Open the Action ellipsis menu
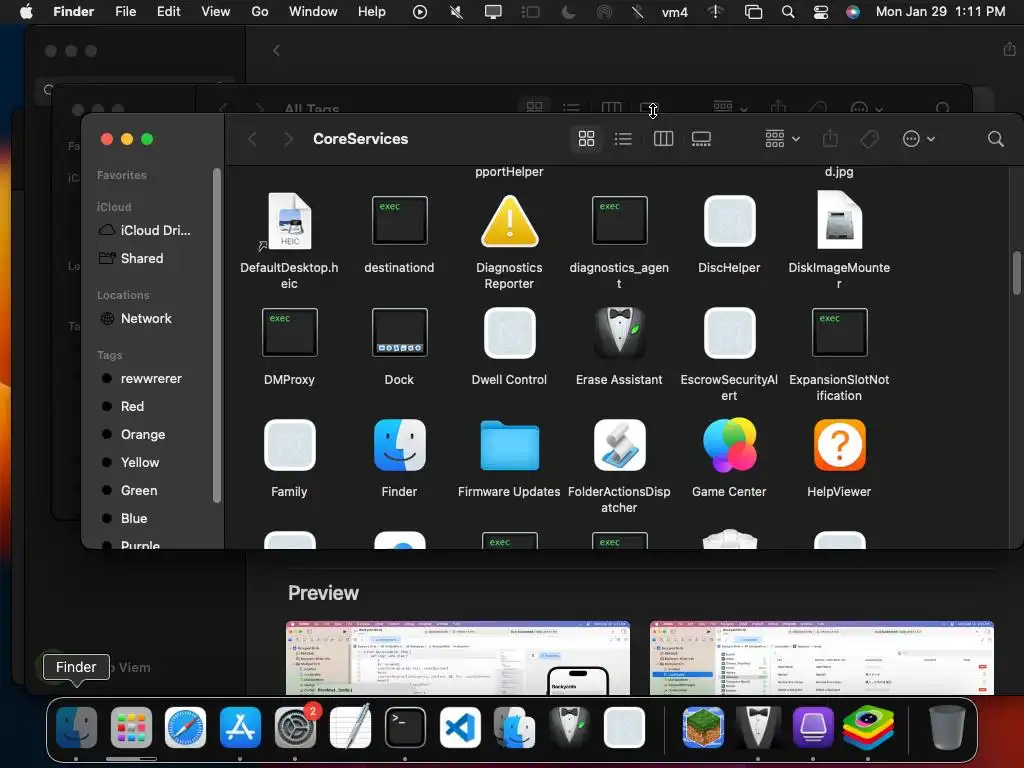Screen dimensions: 1024x768 [919, 138]
